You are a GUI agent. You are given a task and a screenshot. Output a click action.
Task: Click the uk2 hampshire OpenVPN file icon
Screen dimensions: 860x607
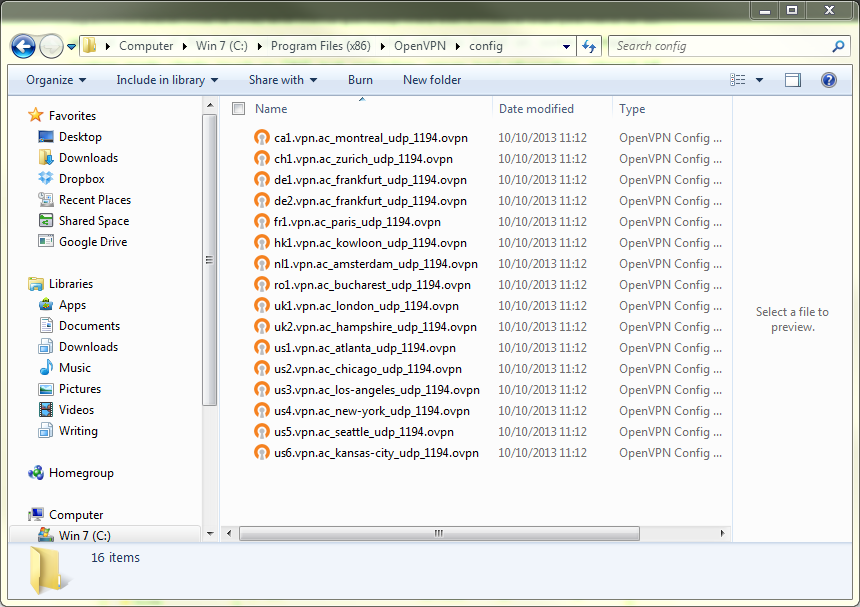pyautogui.click(x=262, y=327)
